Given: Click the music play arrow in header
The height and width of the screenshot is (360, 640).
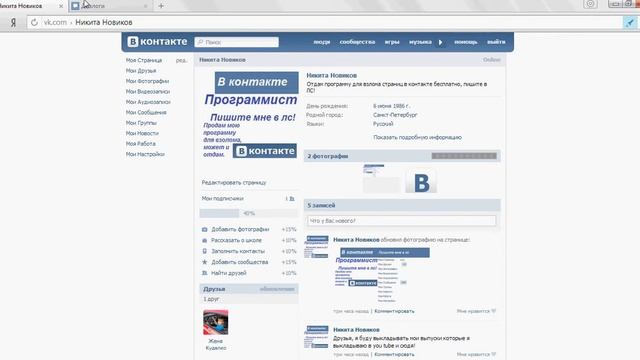Looking at the screenshot, I should (440, 42).
